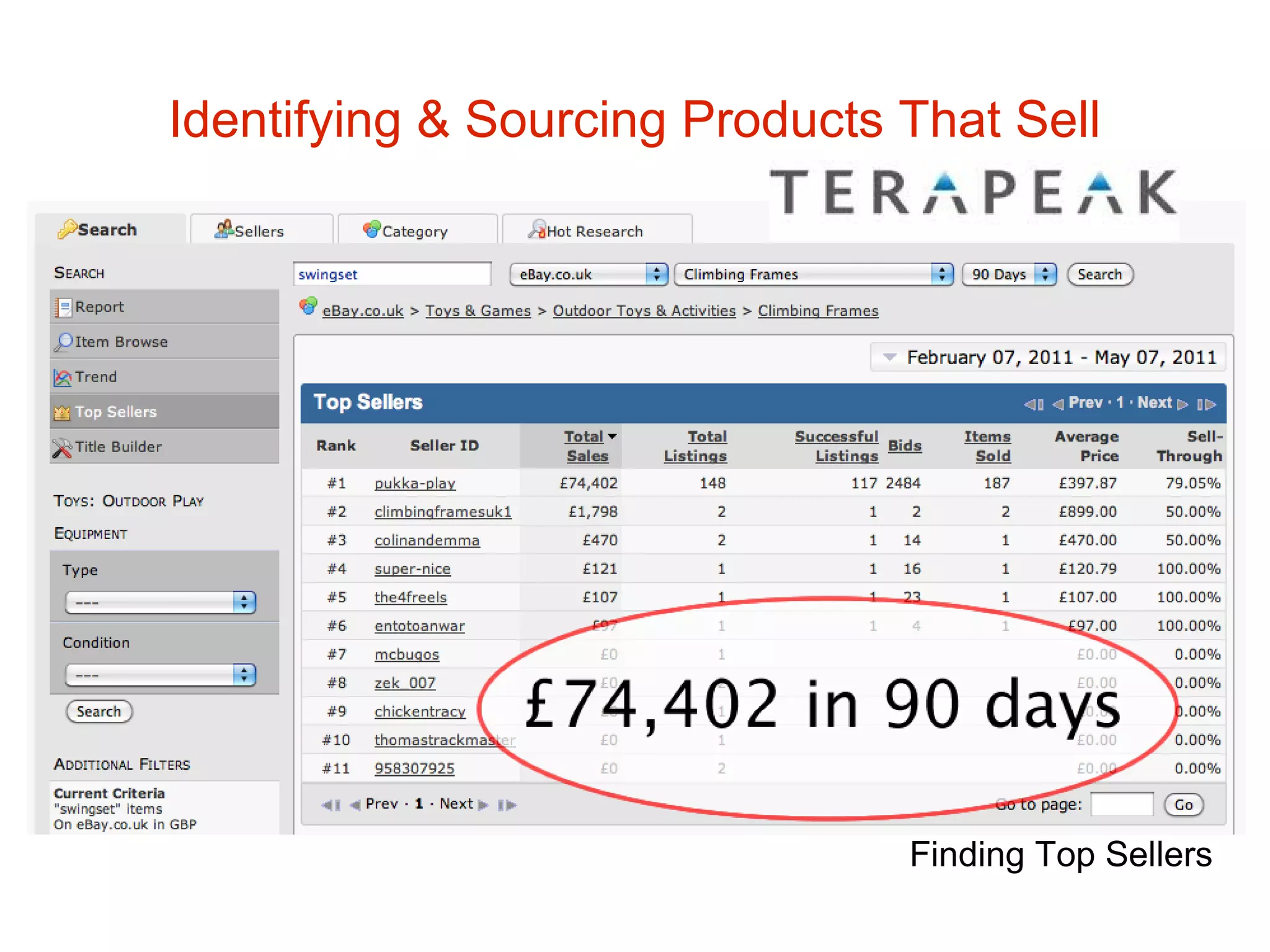This screenshot has width=1270, height=952.
Task: Go to last page in bottom pager
Action: pyautogui.click(x=507, y=805)
